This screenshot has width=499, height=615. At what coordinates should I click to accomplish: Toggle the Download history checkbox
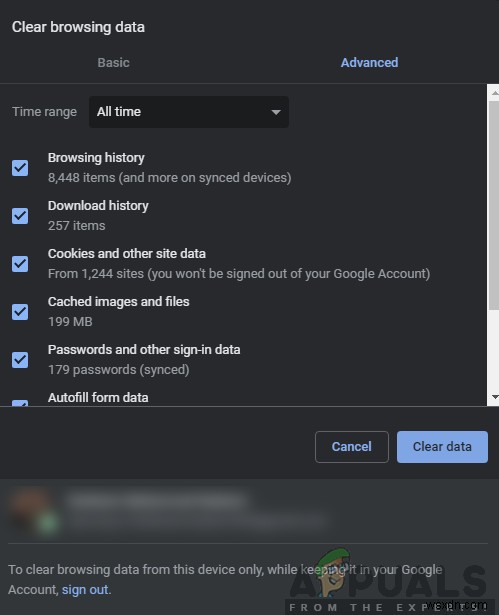coord(20,216)
